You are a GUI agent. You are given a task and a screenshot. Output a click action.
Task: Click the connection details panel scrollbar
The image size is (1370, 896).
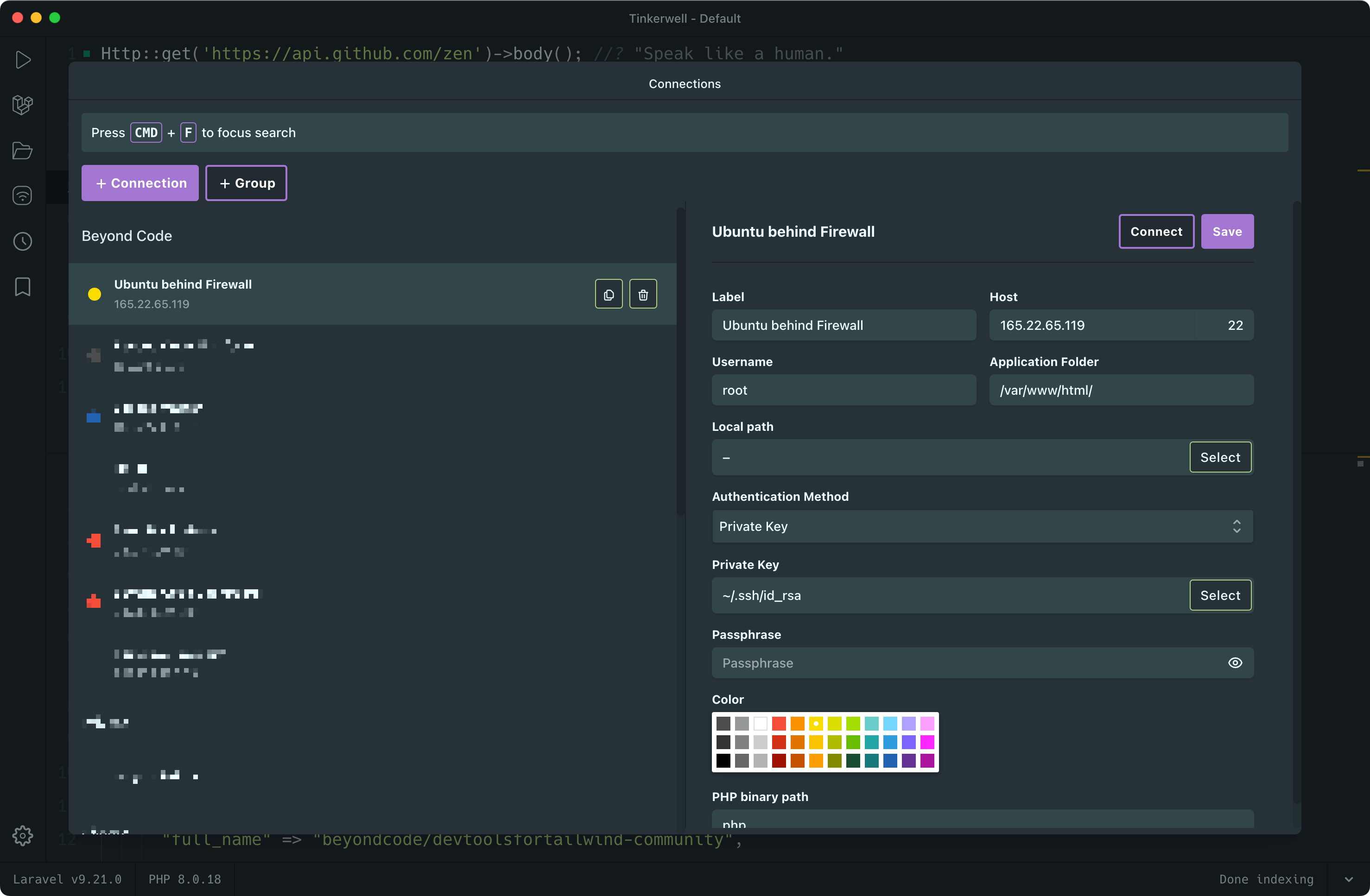click(1296, 502)
